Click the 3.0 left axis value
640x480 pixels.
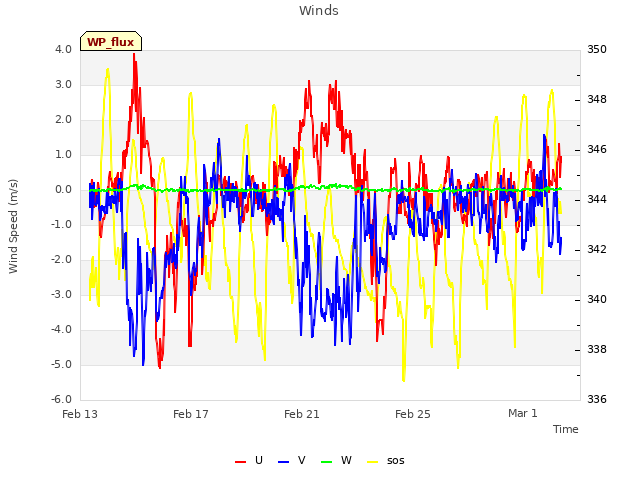63,84
